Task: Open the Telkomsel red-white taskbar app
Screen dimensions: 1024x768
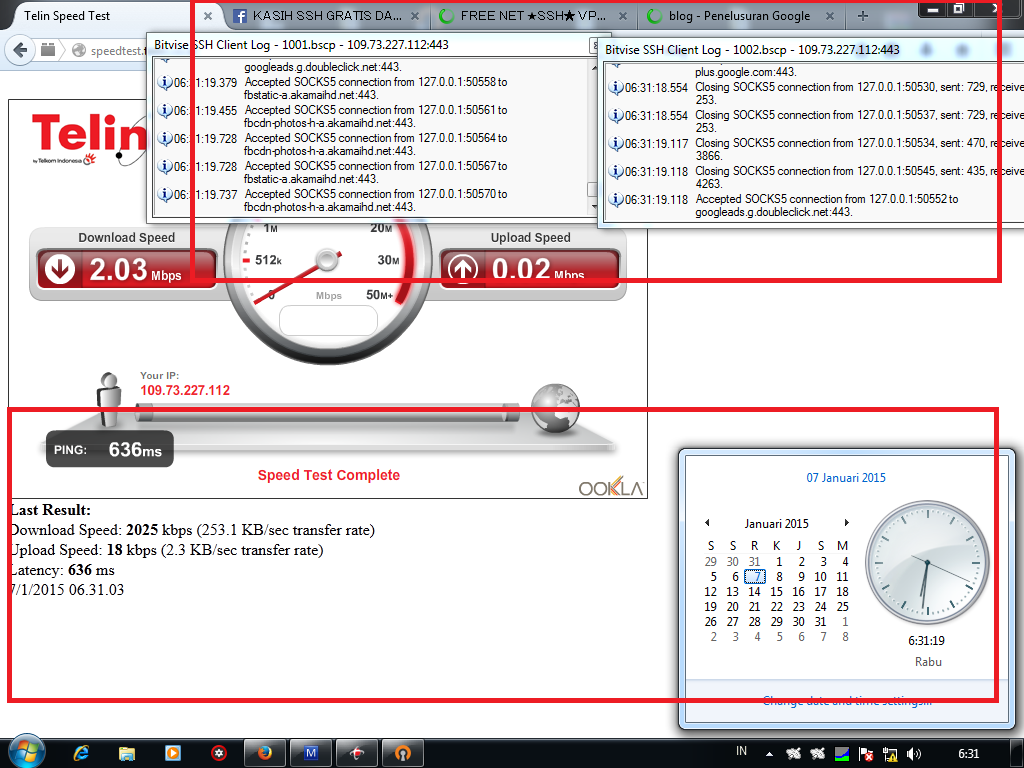Action: [357, 754]
